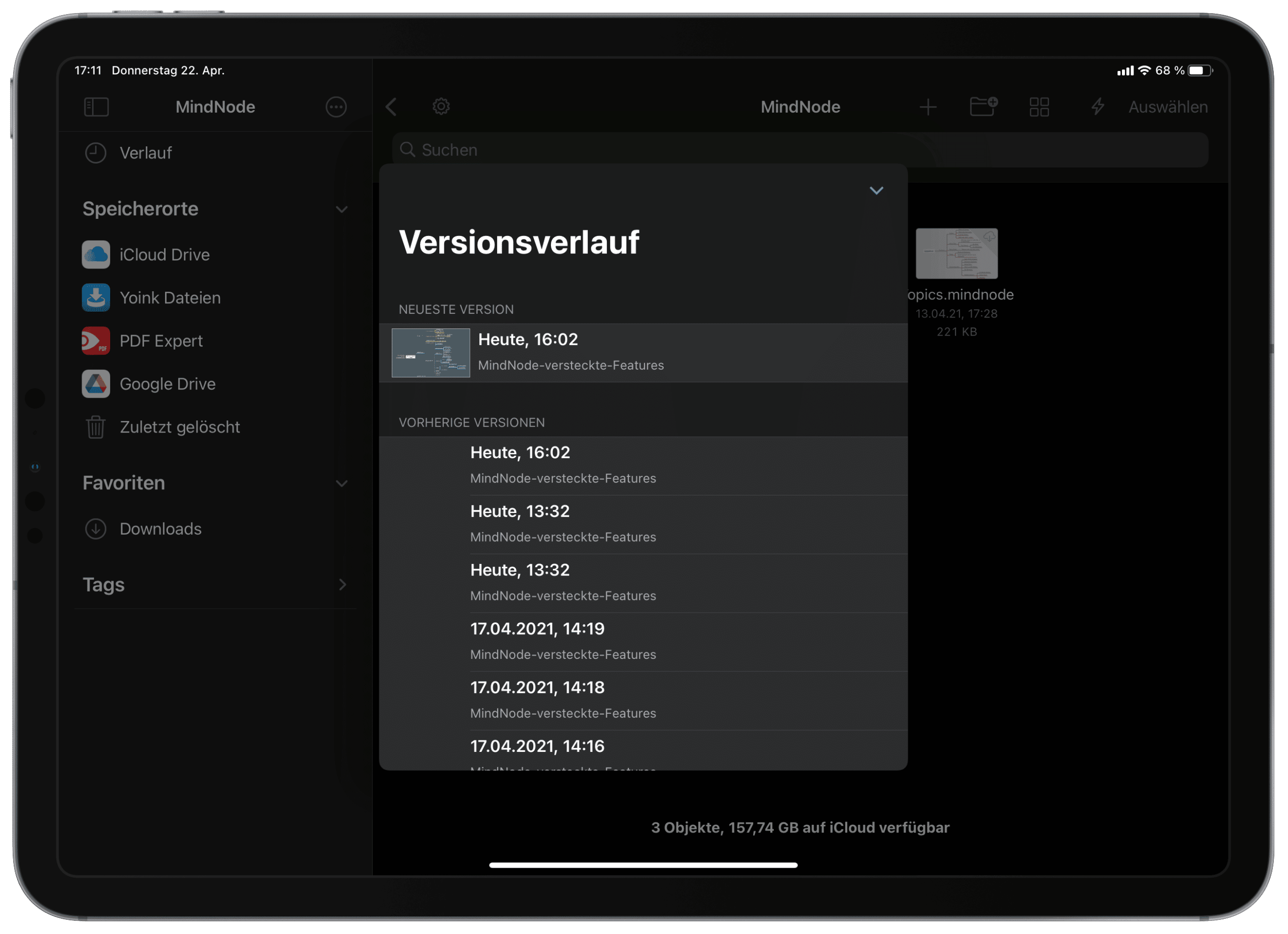Toggle the sidebar panel icon
Viewport: 1288px width, 934px height.
click(x=97, y=107)
